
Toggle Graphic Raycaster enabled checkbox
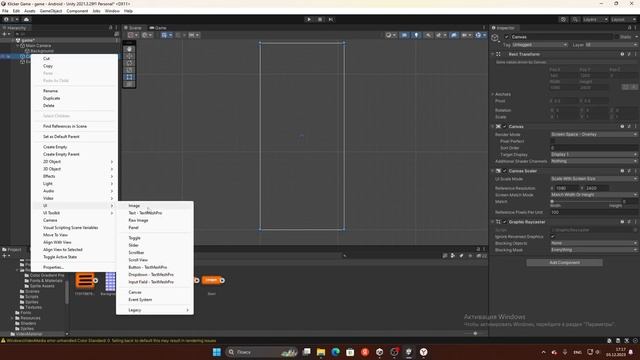pyautogui.click(x=504, y=222)
